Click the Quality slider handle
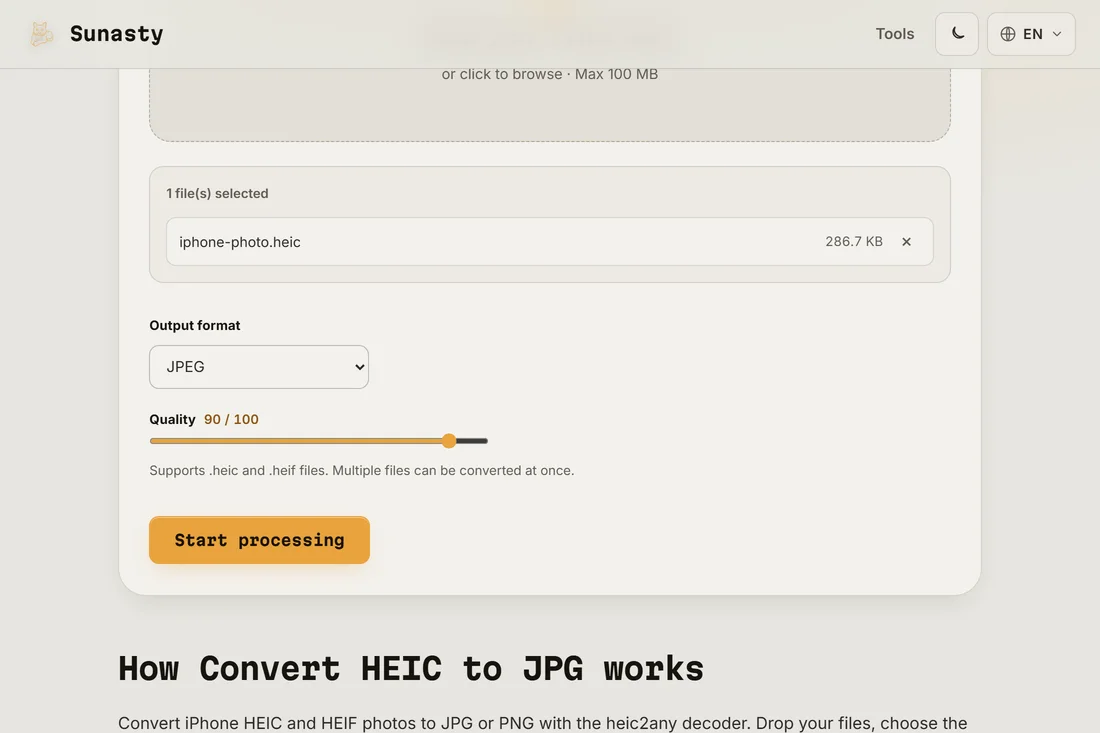Screen dimensions: 1100x733 click(x=449, y=441)
